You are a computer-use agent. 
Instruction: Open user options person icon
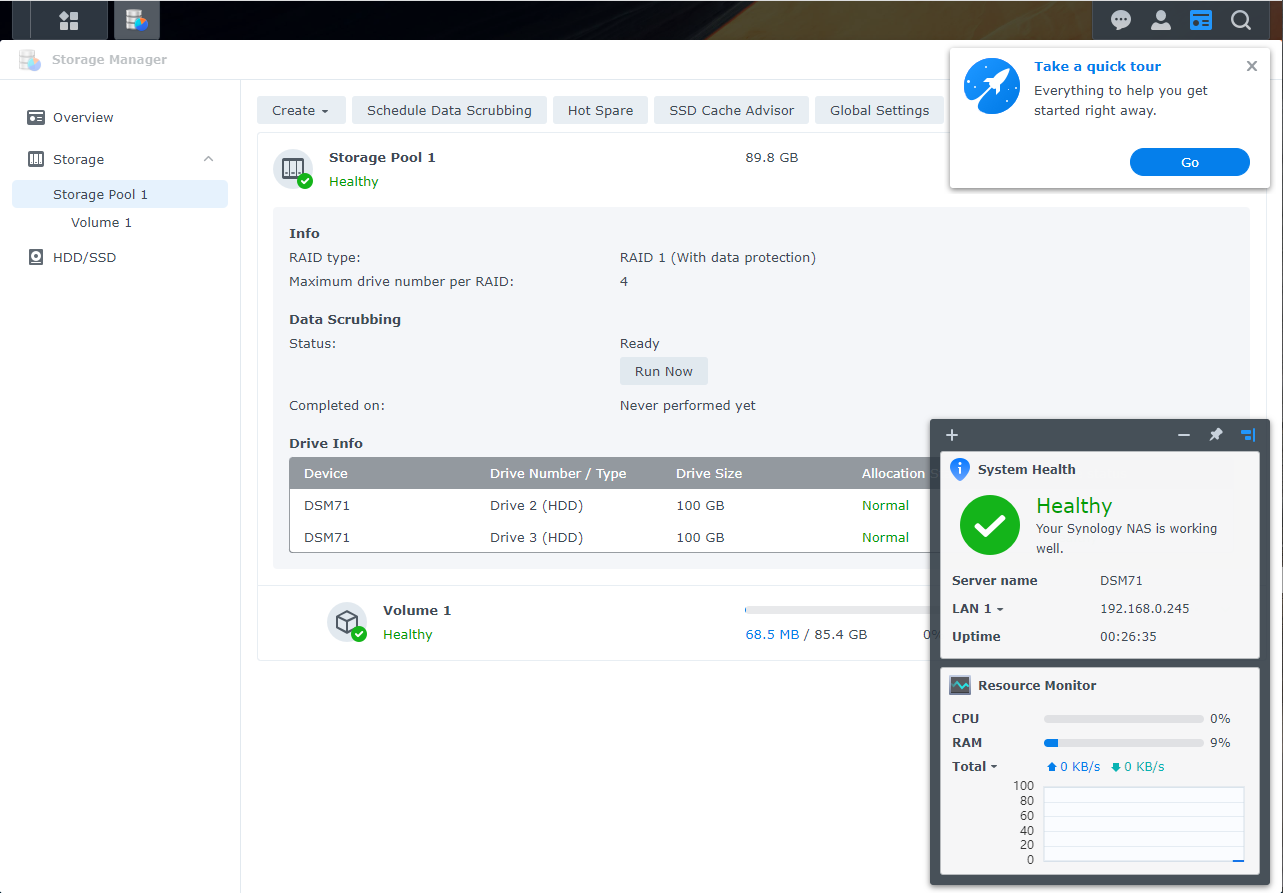[1161, 20]
